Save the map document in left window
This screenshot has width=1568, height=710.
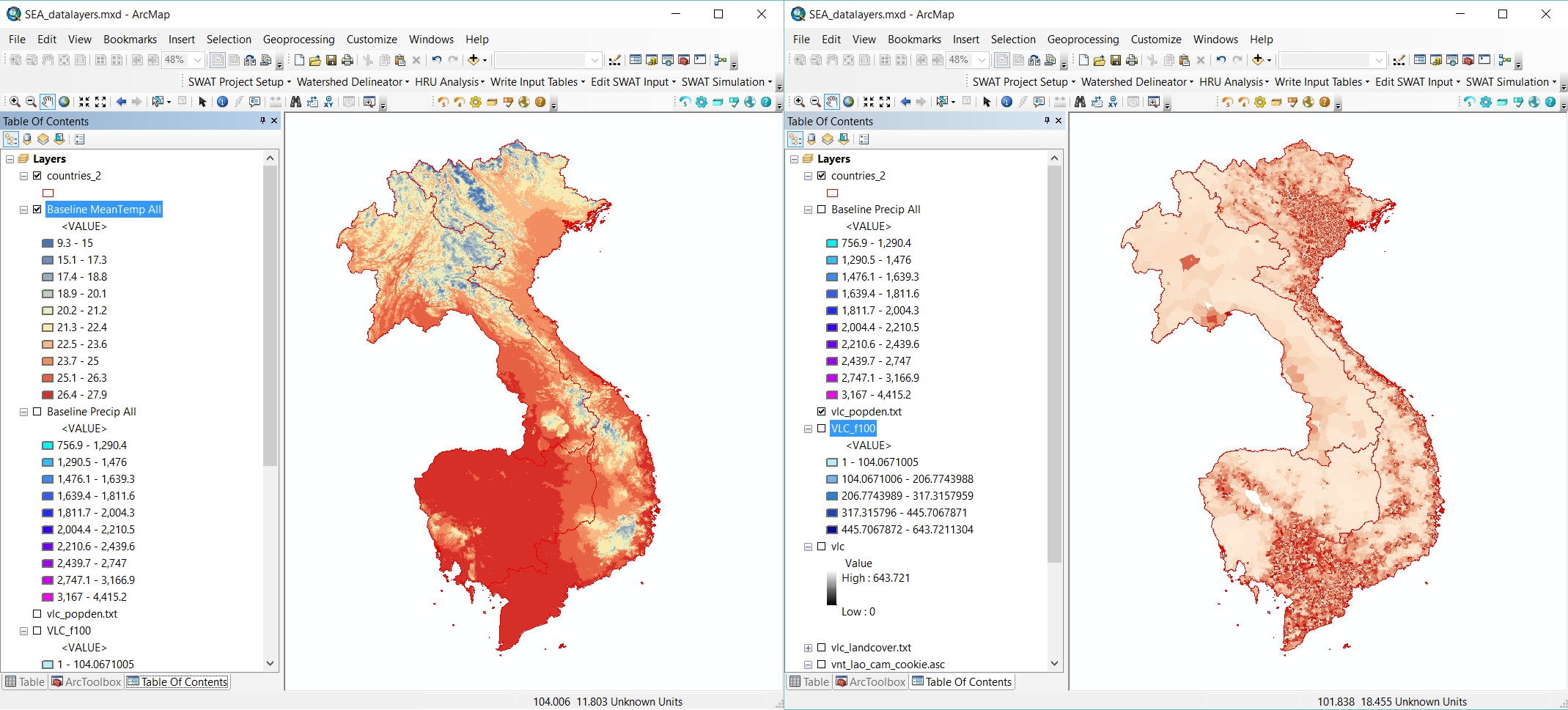(331, 60)
